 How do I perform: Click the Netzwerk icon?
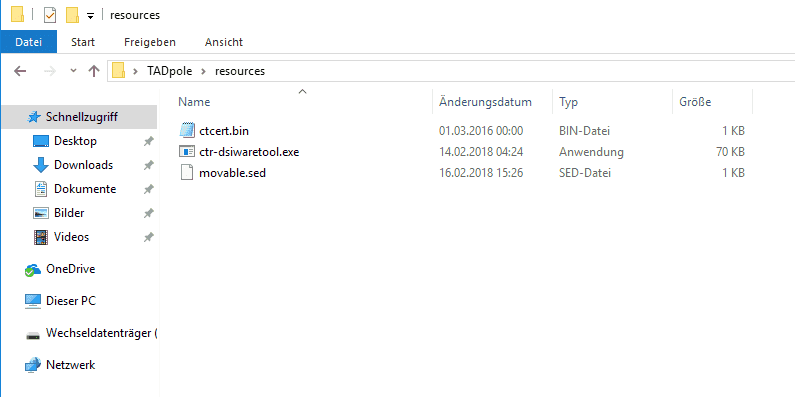pyautogui.click(x=32, y=365)
